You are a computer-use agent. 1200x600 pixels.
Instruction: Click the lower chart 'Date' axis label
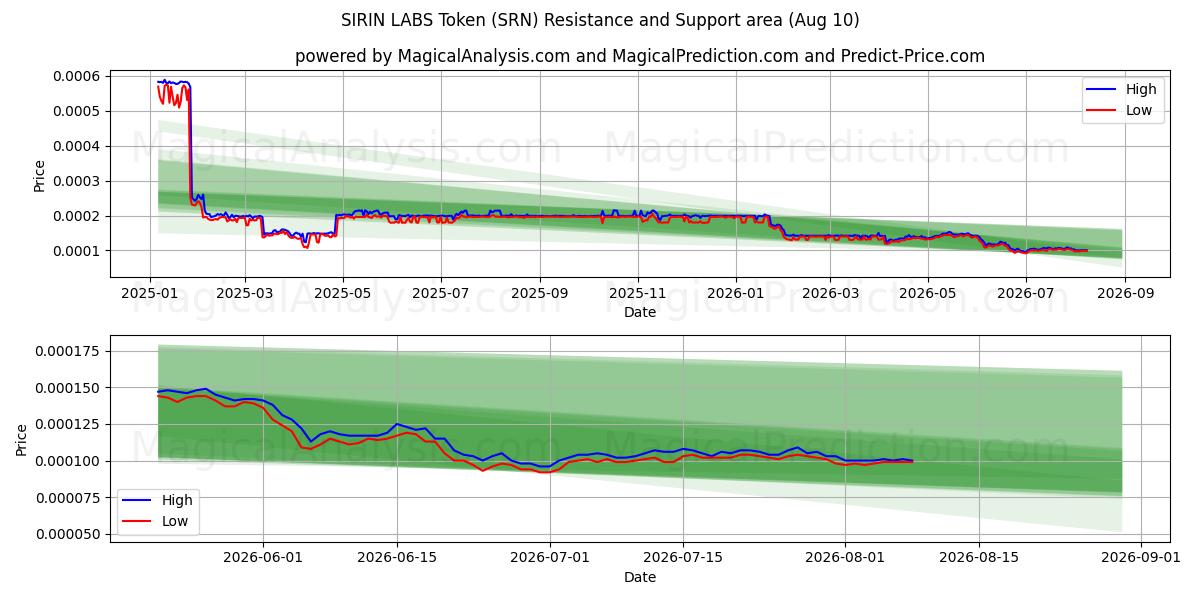(x=640, y=577)
